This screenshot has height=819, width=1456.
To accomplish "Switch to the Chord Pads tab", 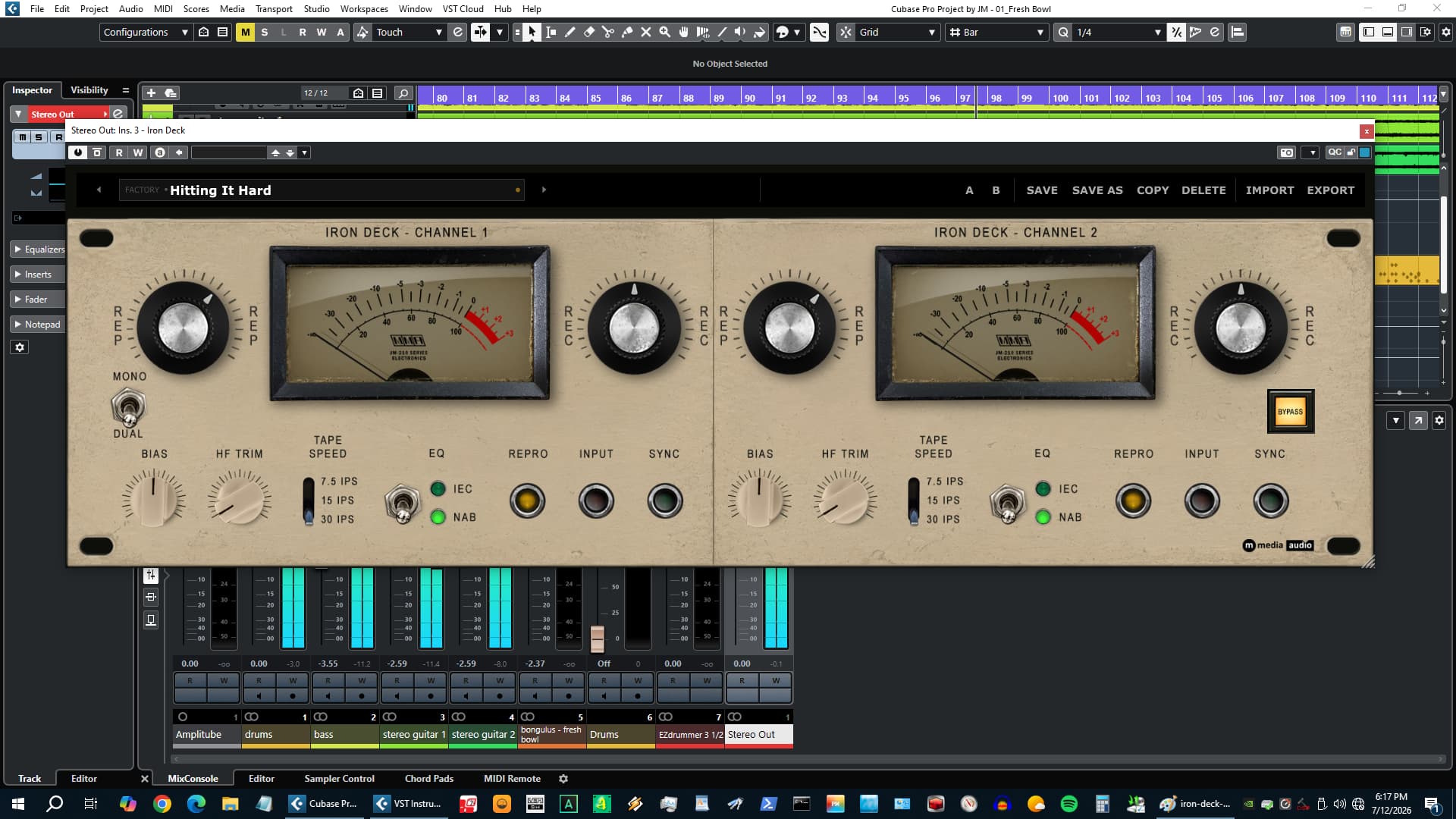I will [428, 778].
